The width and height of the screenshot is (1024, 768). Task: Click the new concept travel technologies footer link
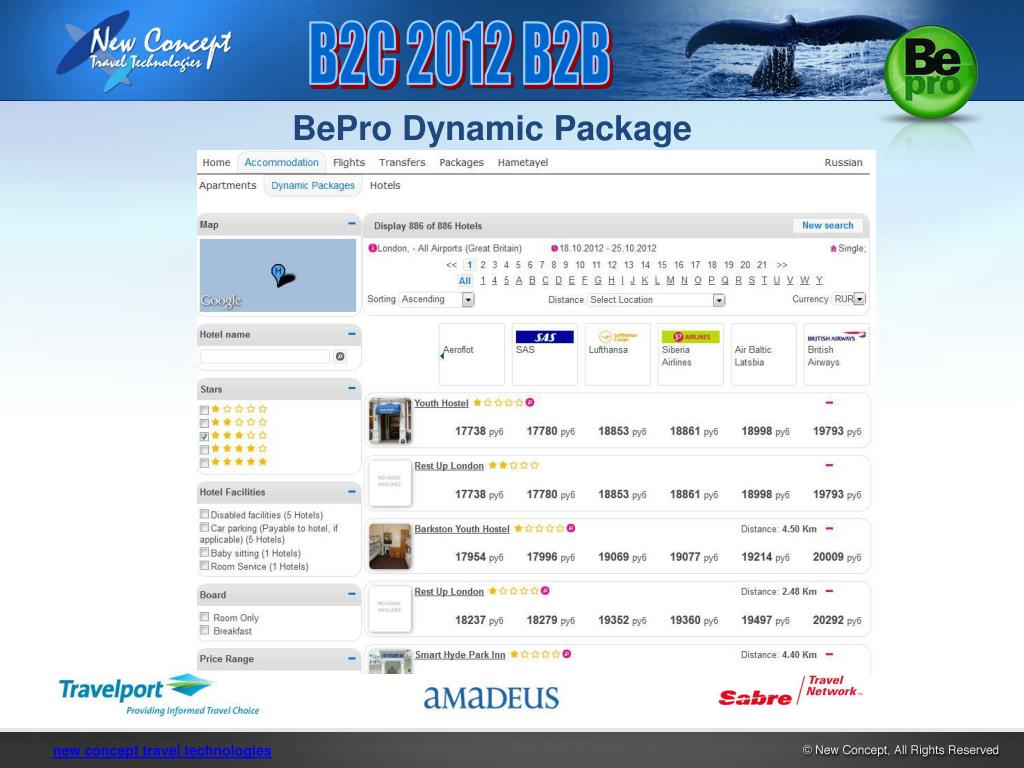(x=162, y=750)
